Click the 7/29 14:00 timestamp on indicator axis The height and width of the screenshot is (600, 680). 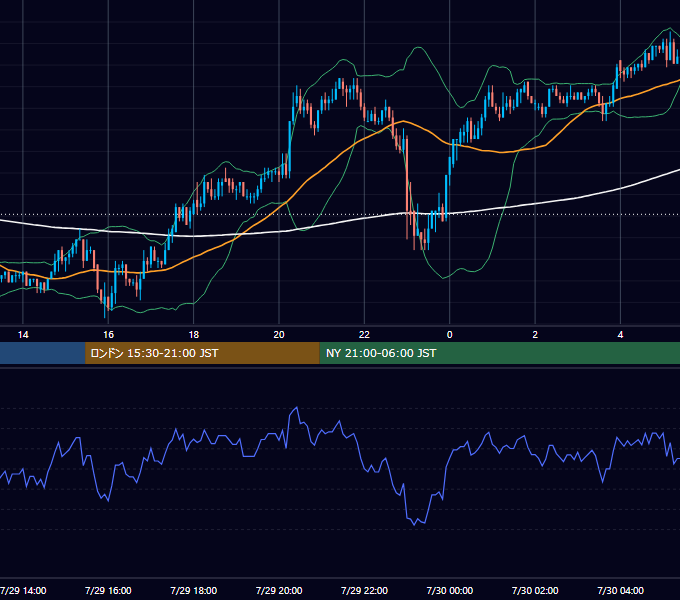23,590
